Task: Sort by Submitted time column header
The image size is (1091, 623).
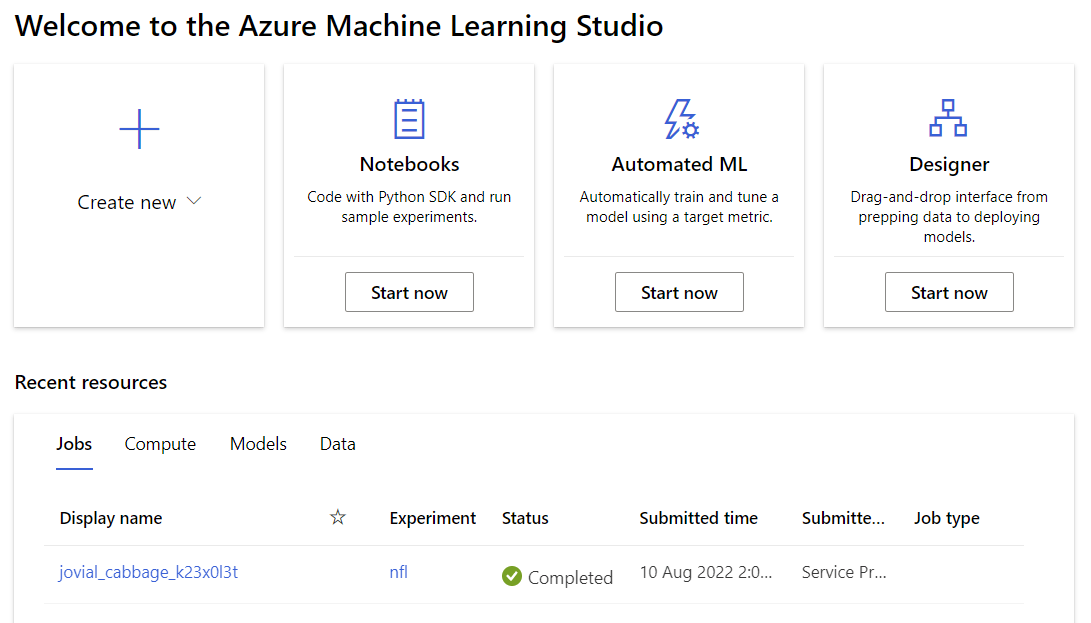Action: [699, 518]
